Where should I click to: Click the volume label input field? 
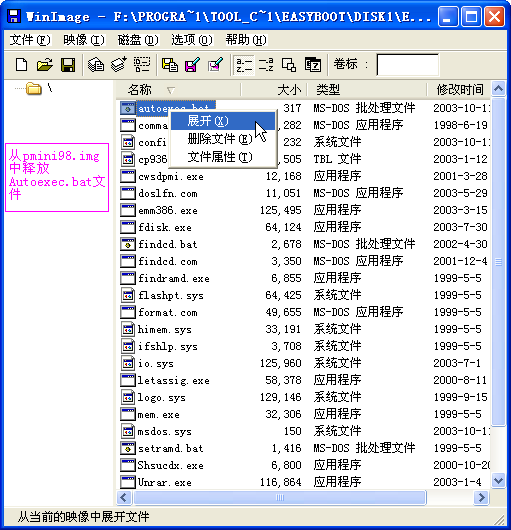pyautogui.click(x=408, y=65)
